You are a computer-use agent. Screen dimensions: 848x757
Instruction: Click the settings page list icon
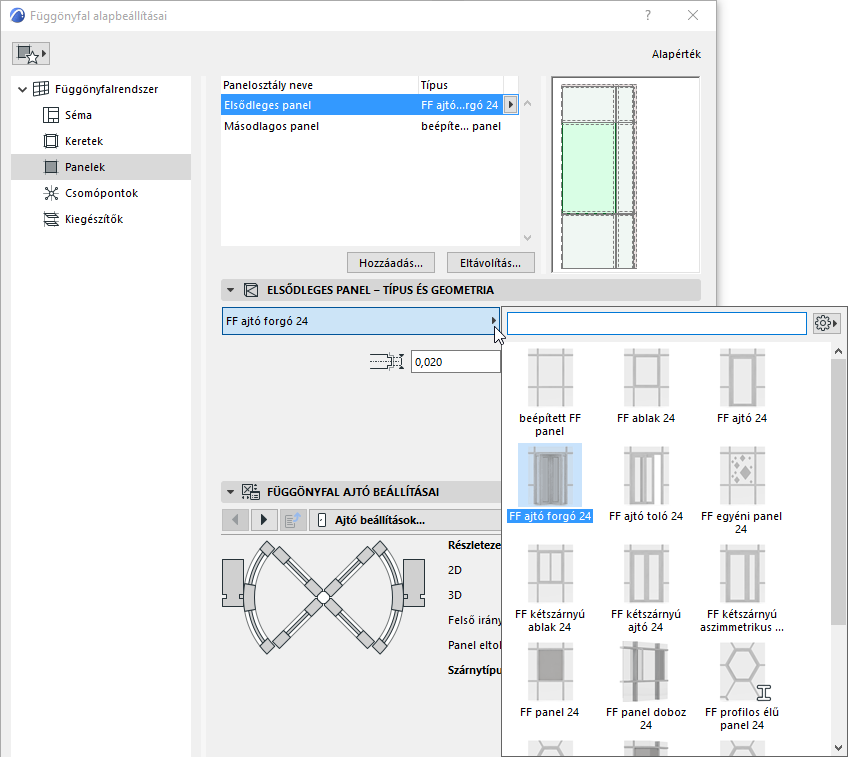293,520
